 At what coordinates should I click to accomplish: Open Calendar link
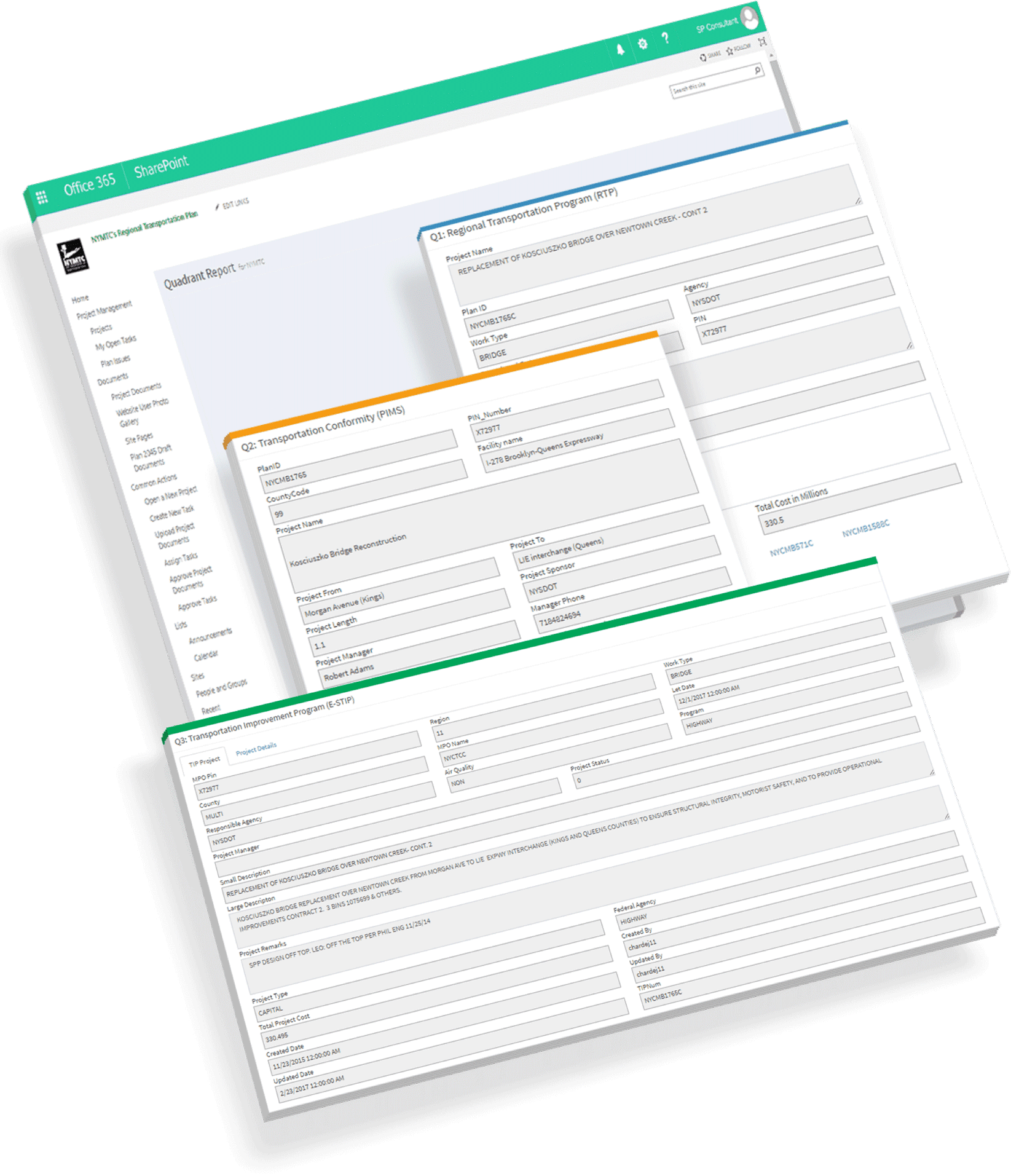coord(206,655)
